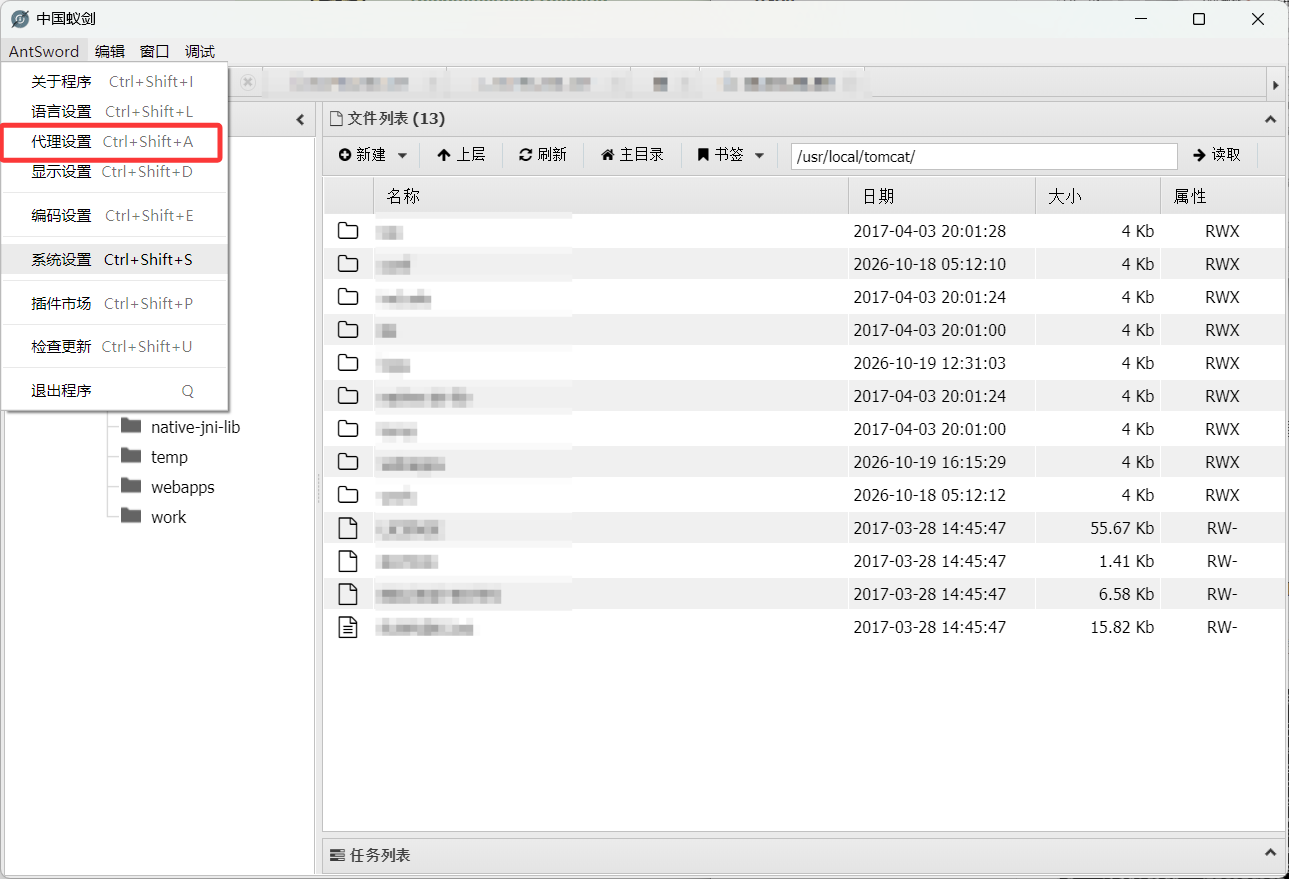Image resolution: width=1289 pixels, height=879 pixels.
Task: Sort by the 名称 column header
Action: [610, 196]
